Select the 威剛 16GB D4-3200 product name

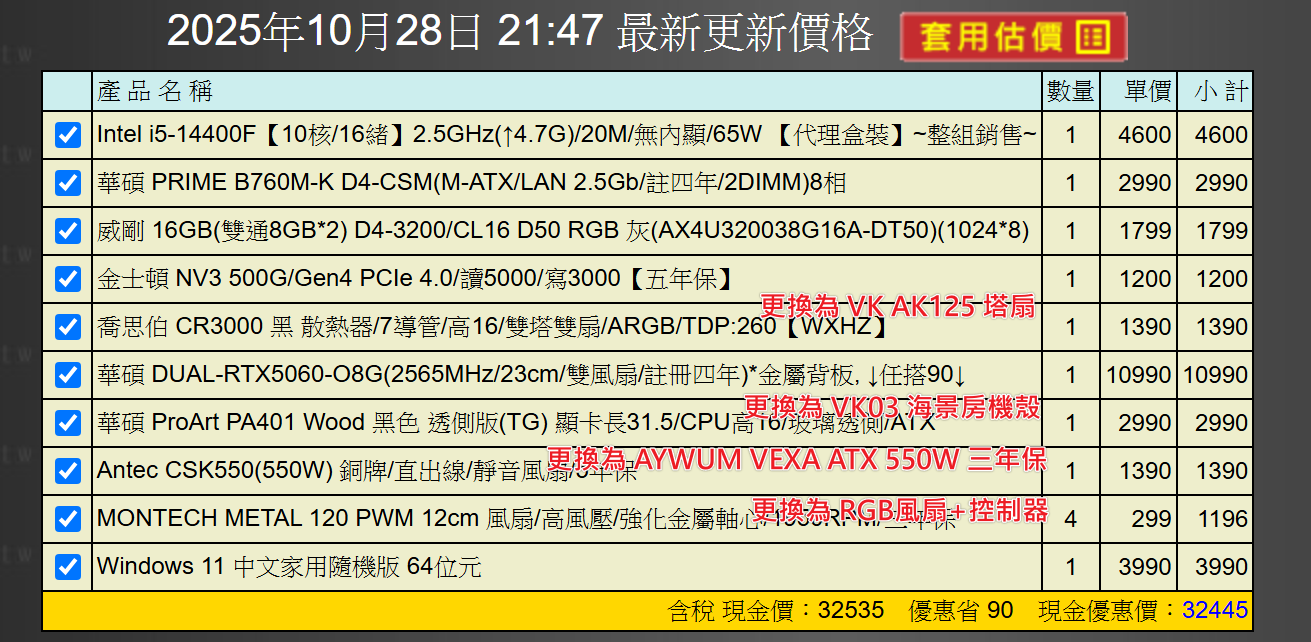pos(563,230)
